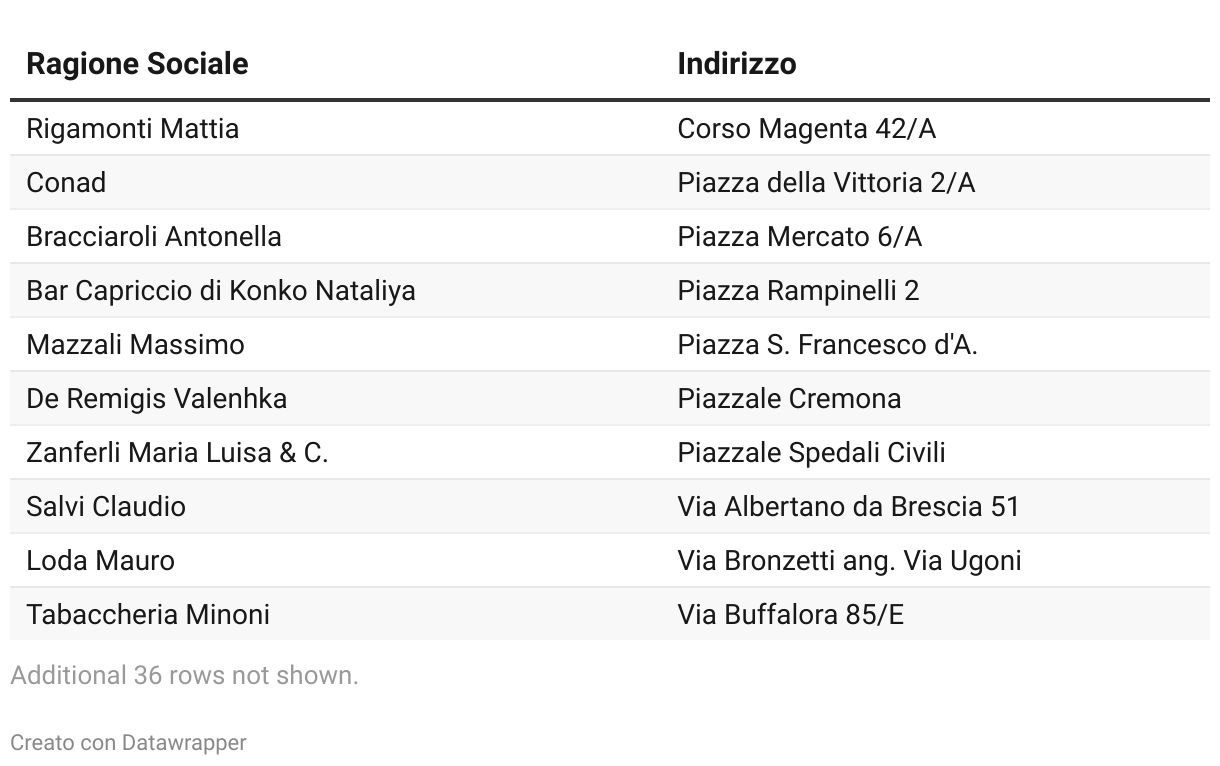Click Via Albertano da Brescia 51
The width and height of the screenshot is (1220, 766).
tap(848, 507)
